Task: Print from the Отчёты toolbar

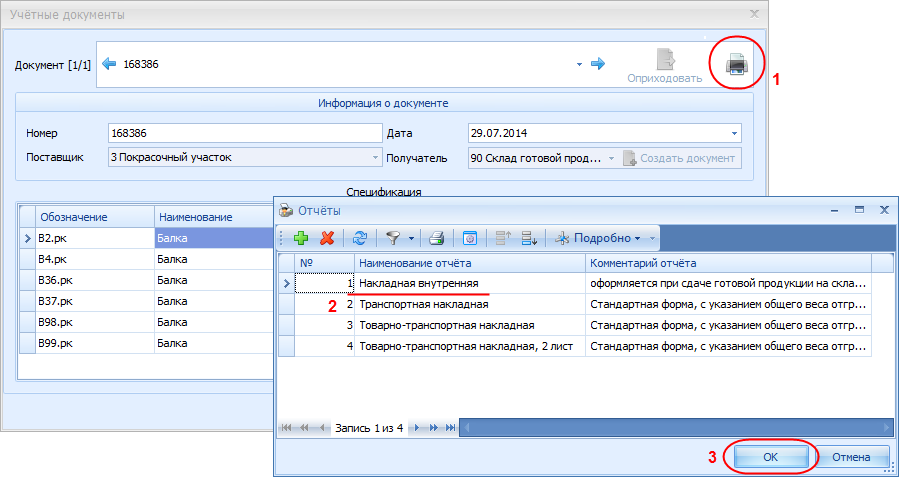Action: (437, 238)
